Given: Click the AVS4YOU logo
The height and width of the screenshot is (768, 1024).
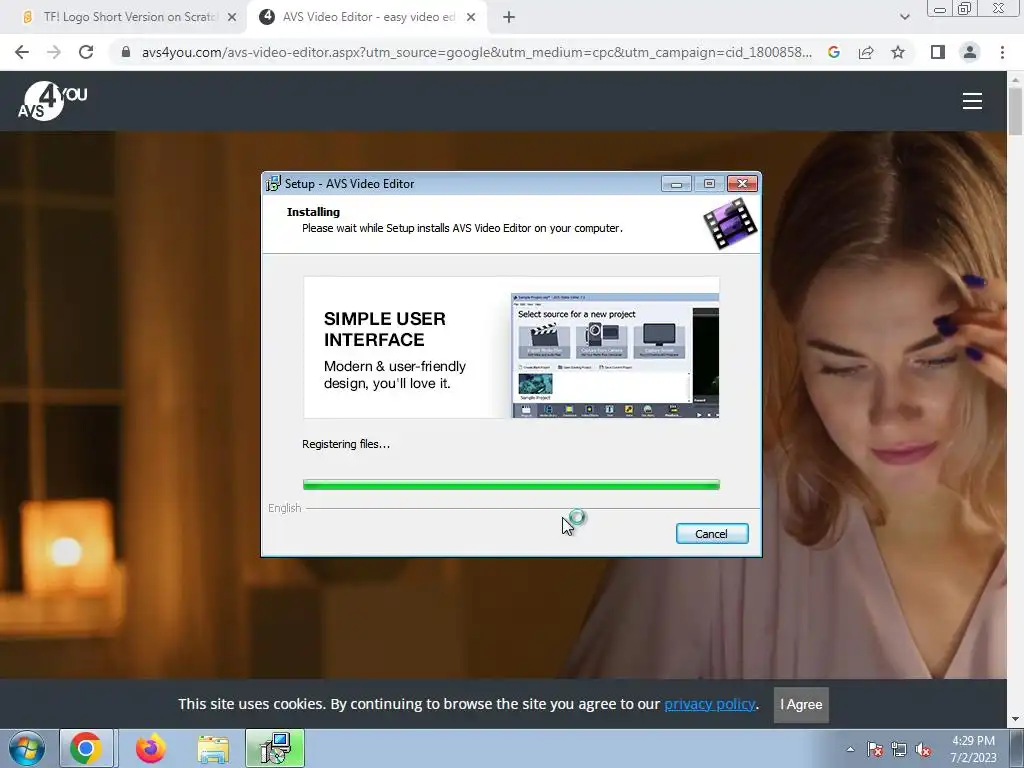Looking at the screenshot, I should point(52,101).
